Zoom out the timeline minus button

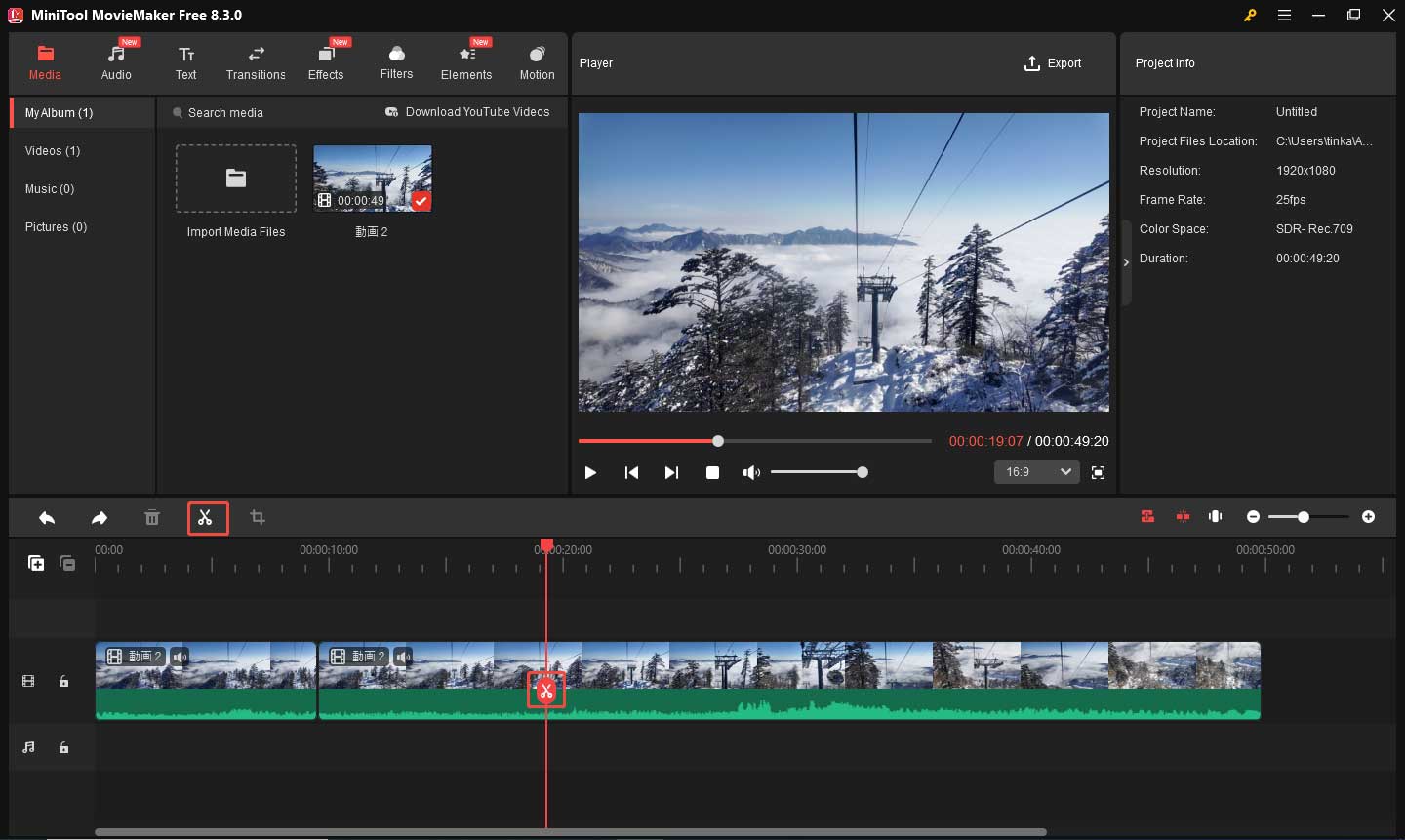[x=1253, y=516]
